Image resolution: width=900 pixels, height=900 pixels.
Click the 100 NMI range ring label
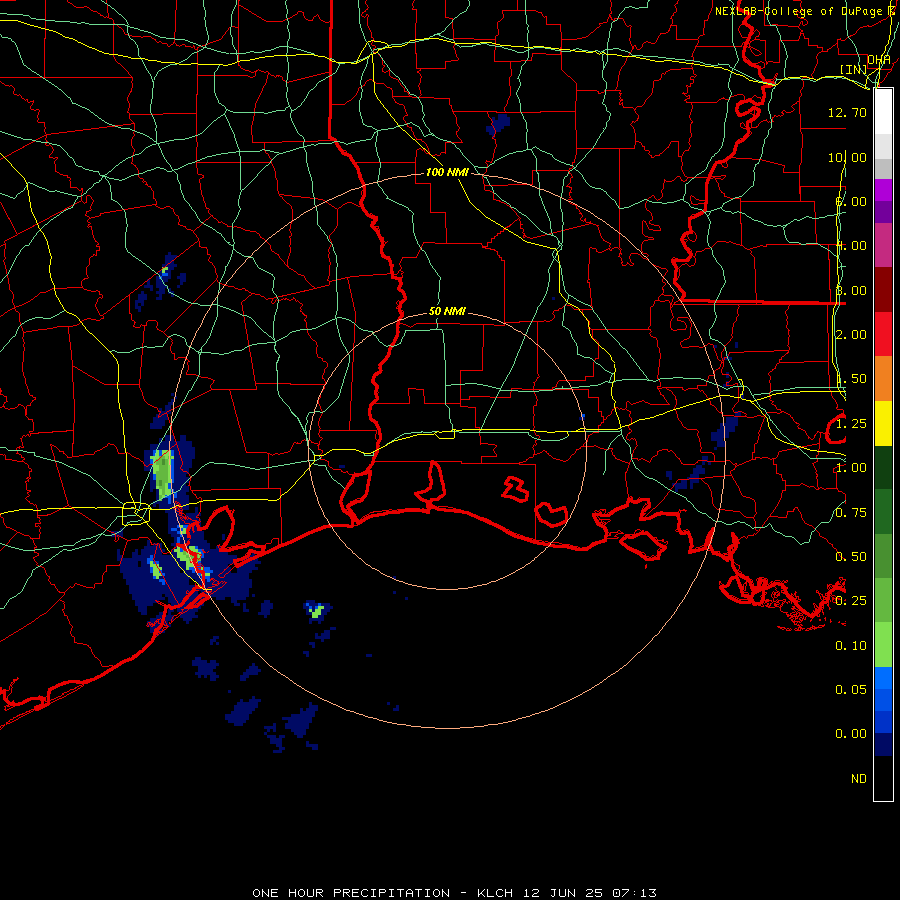click(x=447, y=172)
